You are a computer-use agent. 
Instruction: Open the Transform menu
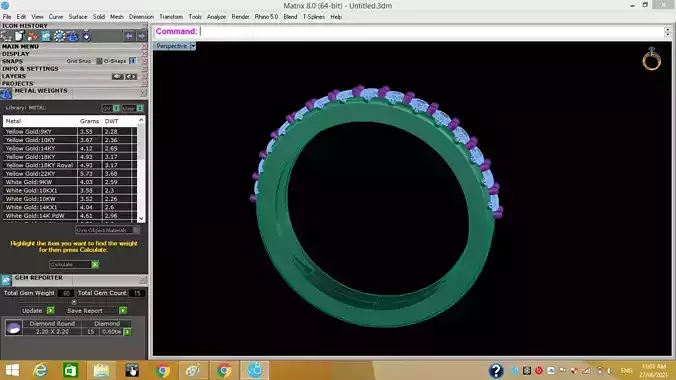pos(171,17)
